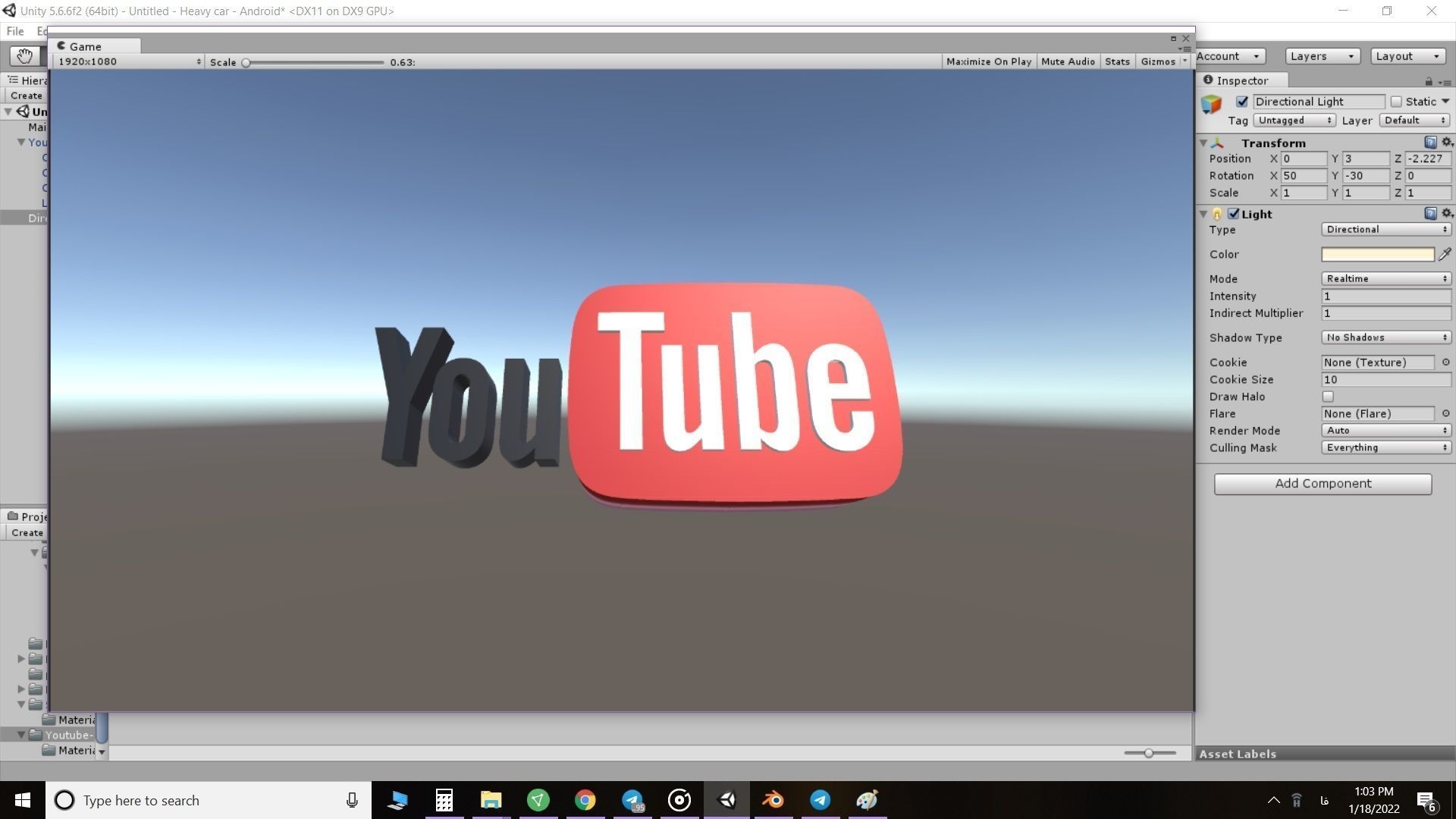Open the Calculator from the taskbar
This screenshot has width=1456, height=819.
point(444,800)
